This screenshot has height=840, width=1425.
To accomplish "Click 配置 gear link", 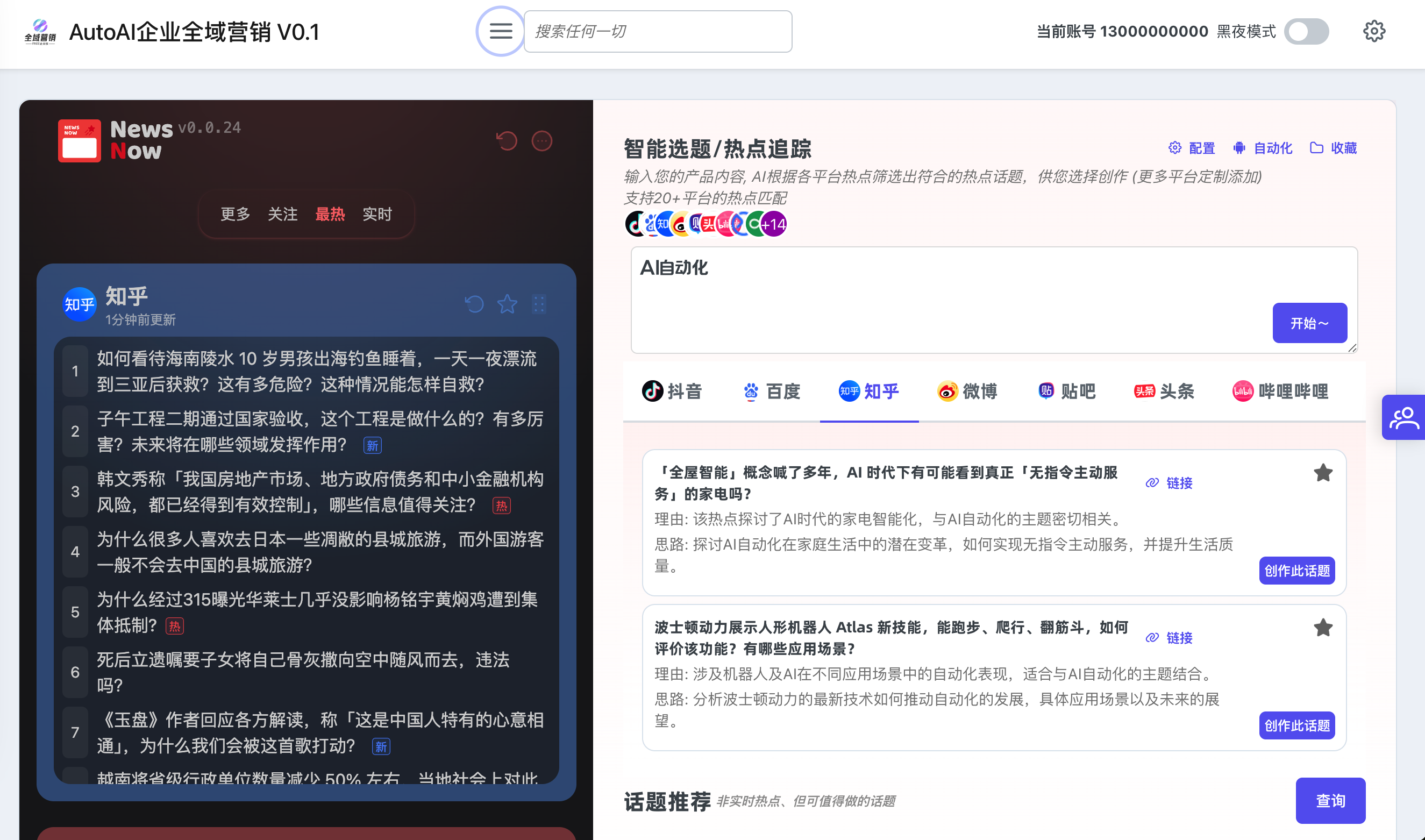I will pos(1191,148).
